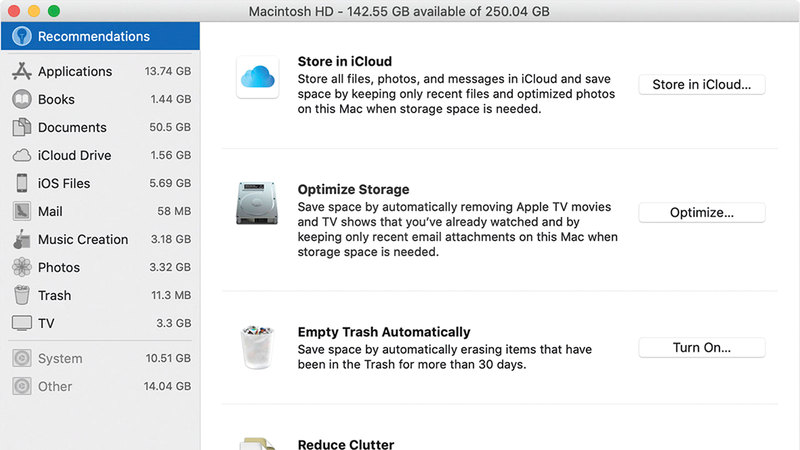Select the Recommendations lightbulb icon
Screen dimensions: 800x450
pos(20,37)
